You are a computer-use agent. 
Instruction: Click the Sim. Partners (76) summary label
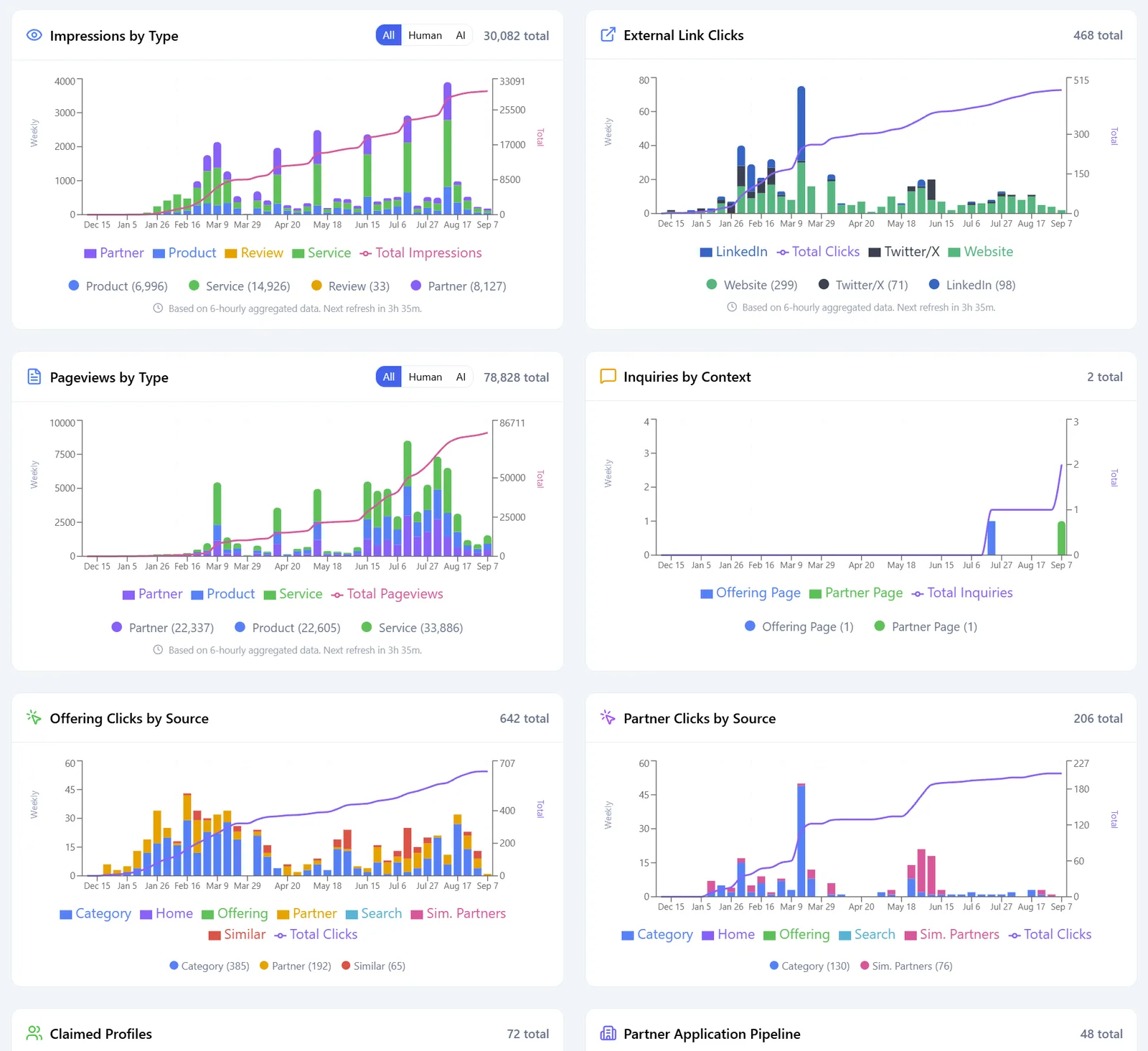[912, 966]
